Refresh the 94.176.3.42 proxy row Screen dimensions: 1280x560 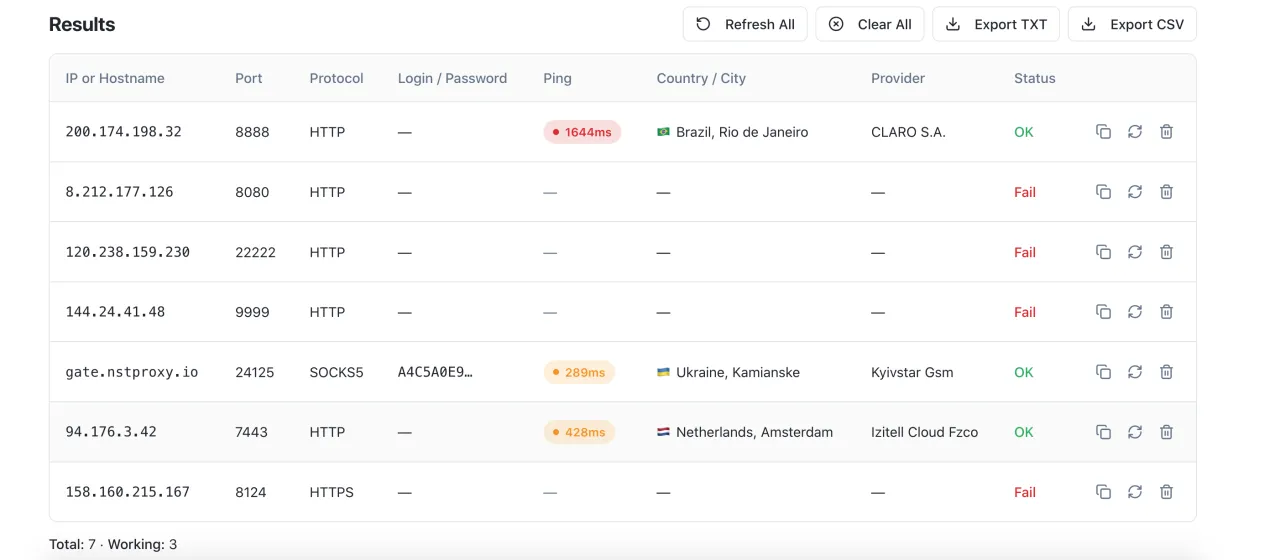(1135, 432)
